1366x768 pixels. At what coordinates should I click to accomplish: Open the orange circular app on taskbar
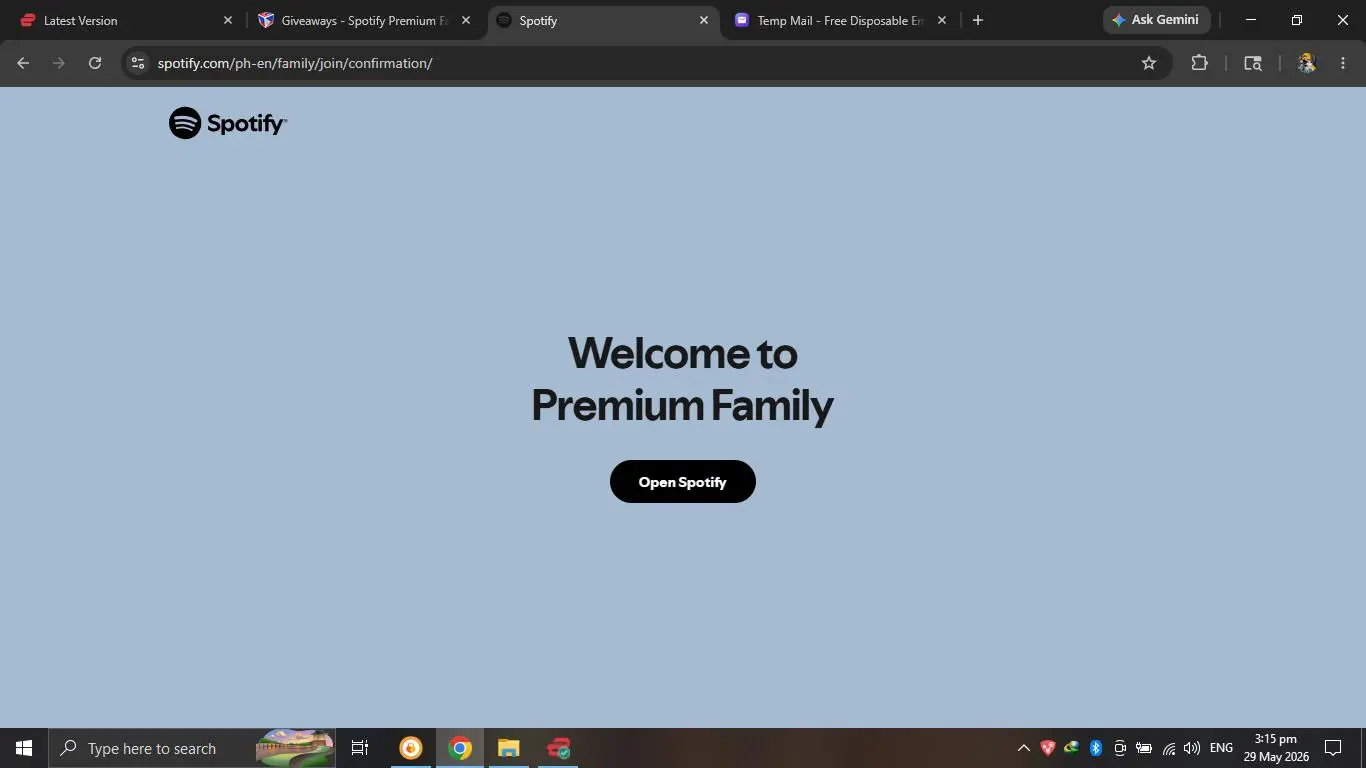(x=411, y=748)
